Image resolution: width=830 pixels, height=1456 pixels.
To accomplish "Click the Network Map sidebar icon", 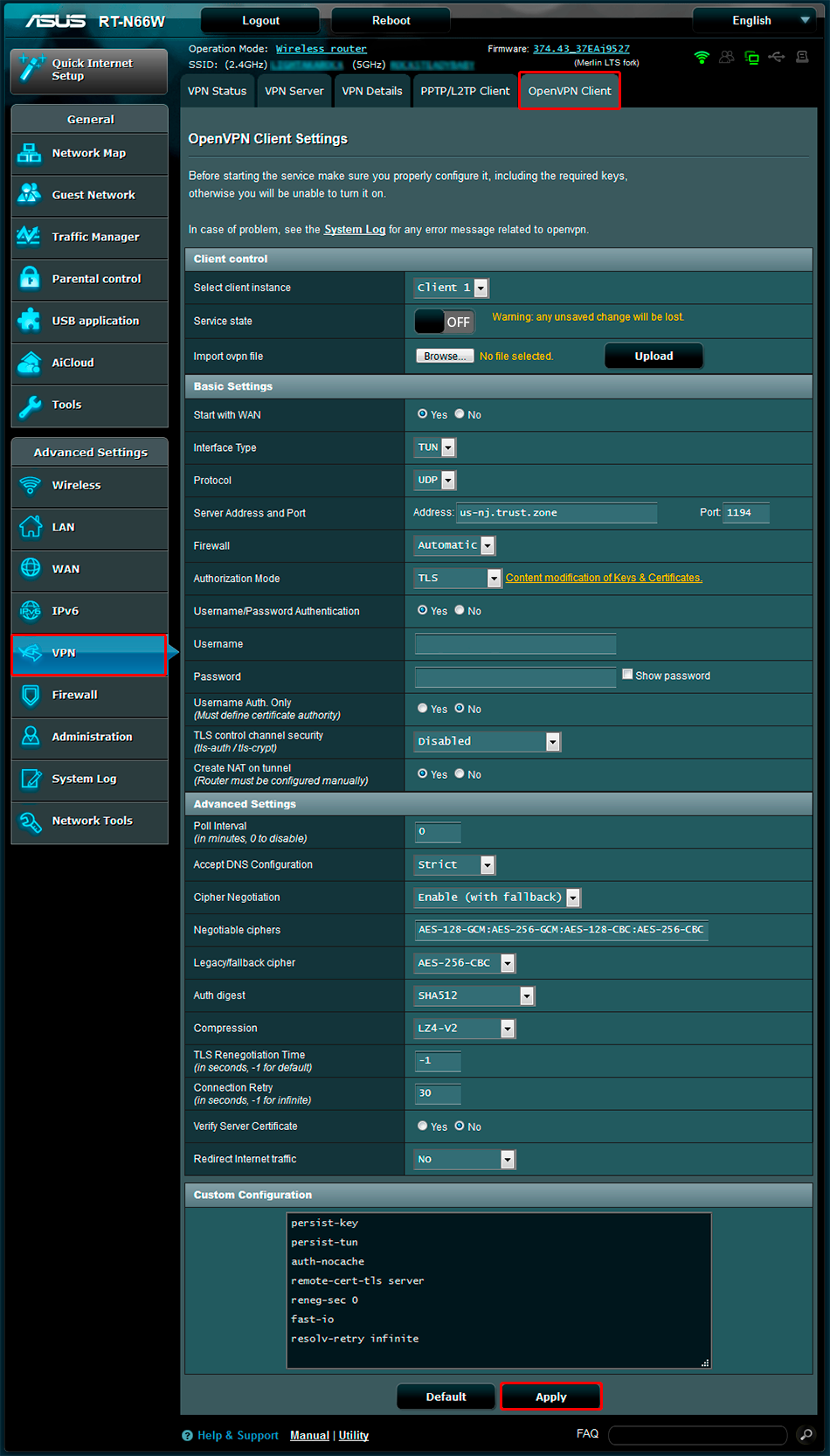I will pos(30,154).
